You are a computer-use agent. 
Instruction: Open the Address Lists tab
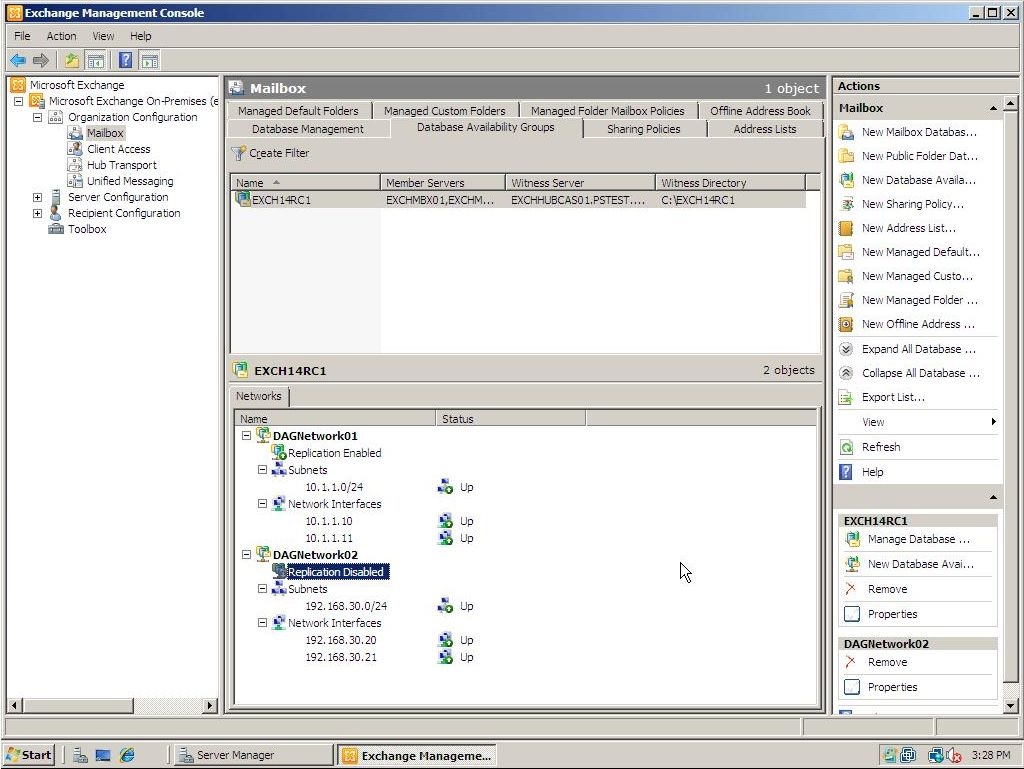coord(765,129)
